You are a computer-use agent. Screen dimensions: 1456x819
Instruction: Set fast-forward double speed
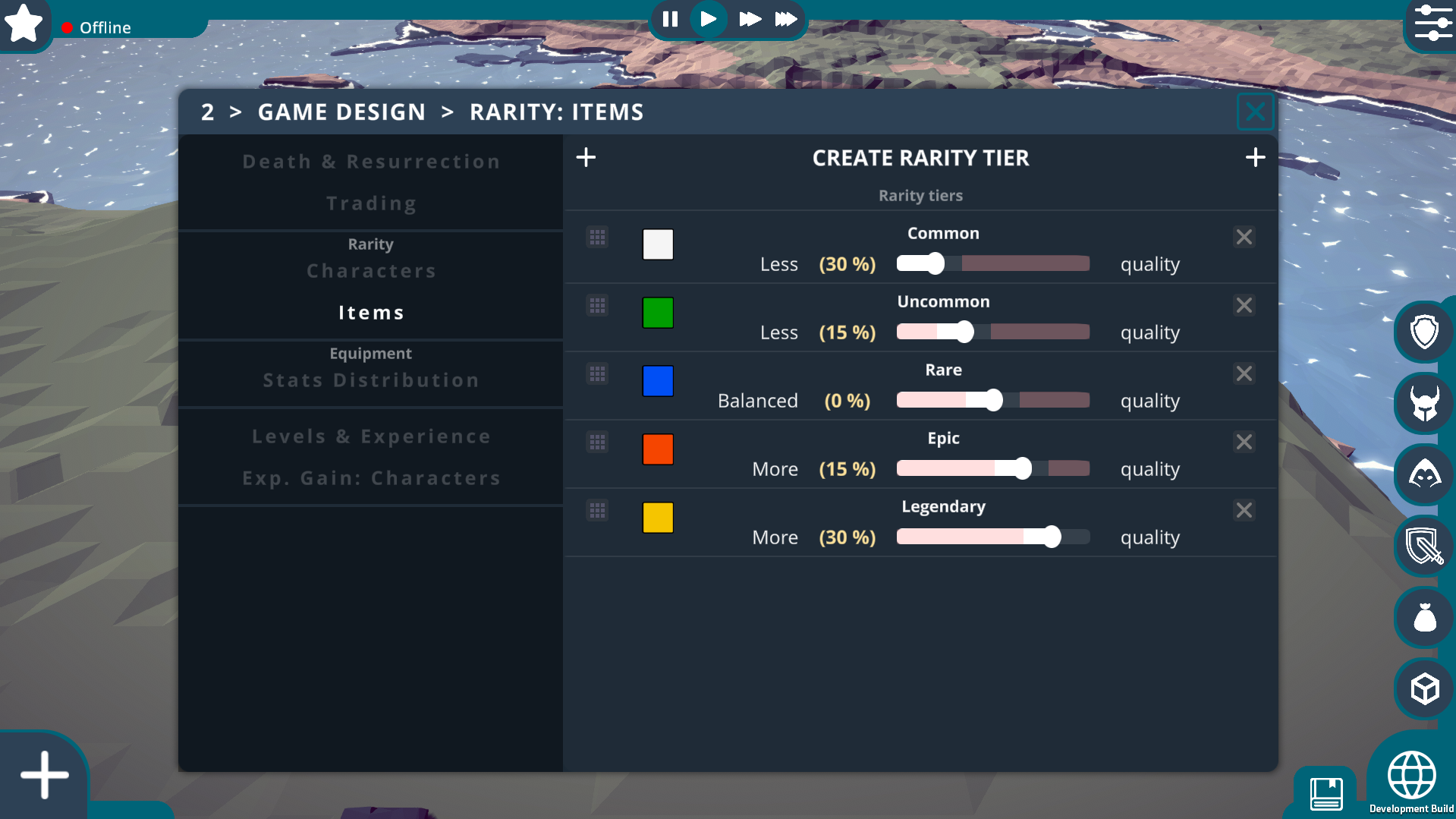(x=750, y=19)
